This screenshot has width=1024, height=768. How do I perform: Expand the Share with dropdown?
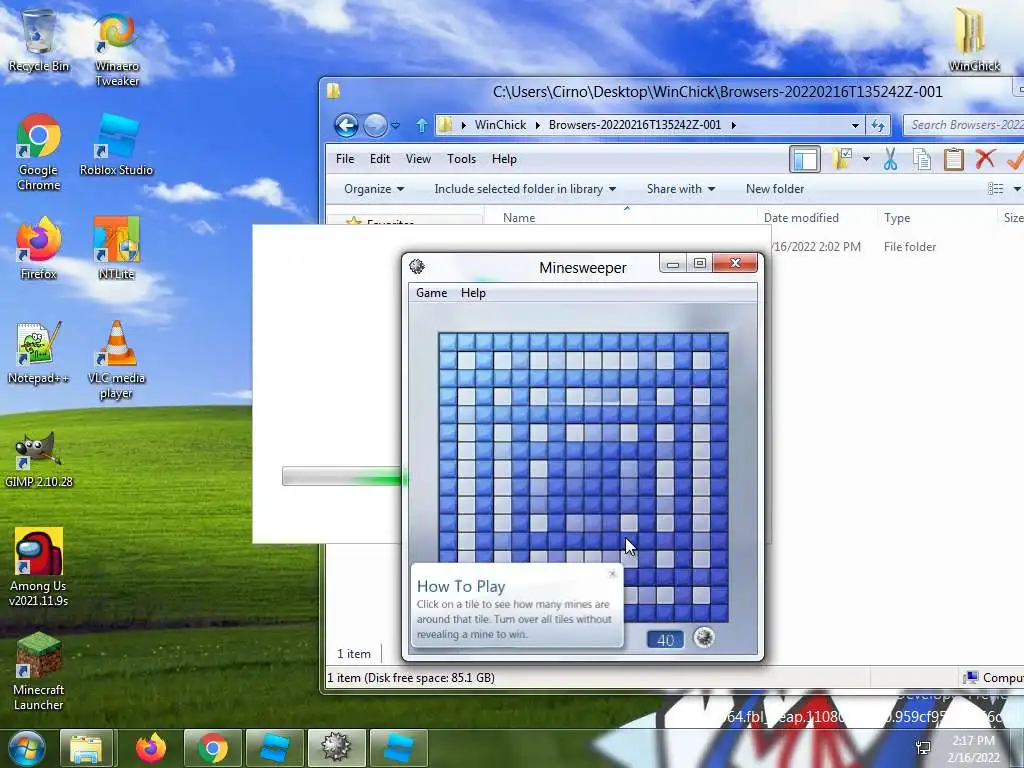point(680,189)
